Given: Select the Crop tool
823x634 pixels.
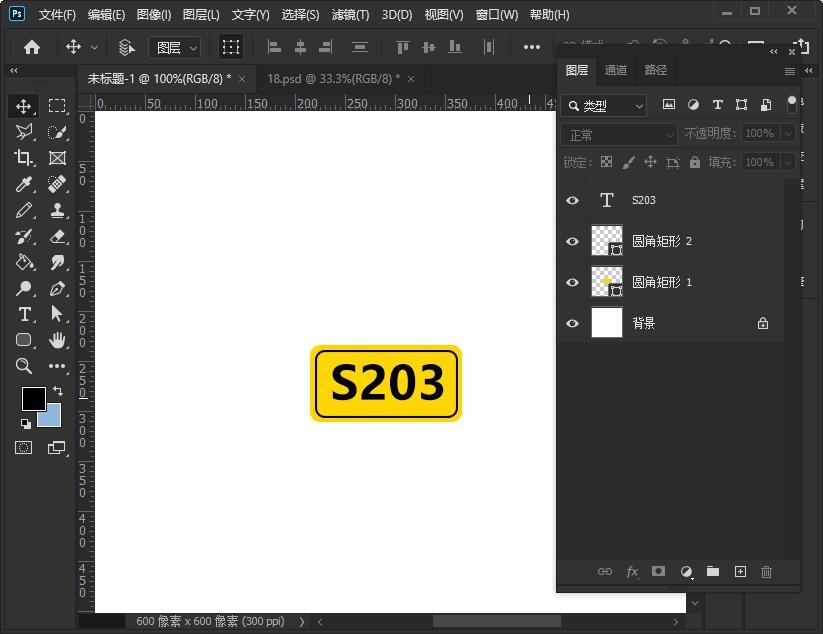Looking at the screenshot, I should pyautogui.click(x=24, y=158).
